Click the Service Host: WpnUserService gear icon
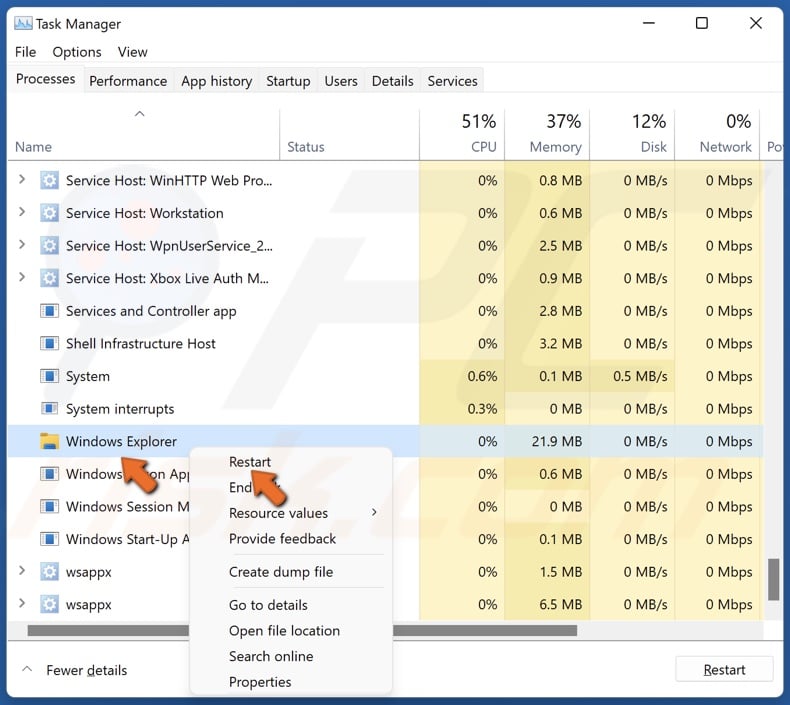Screen dimensions: 790x705 click(49, 246)
